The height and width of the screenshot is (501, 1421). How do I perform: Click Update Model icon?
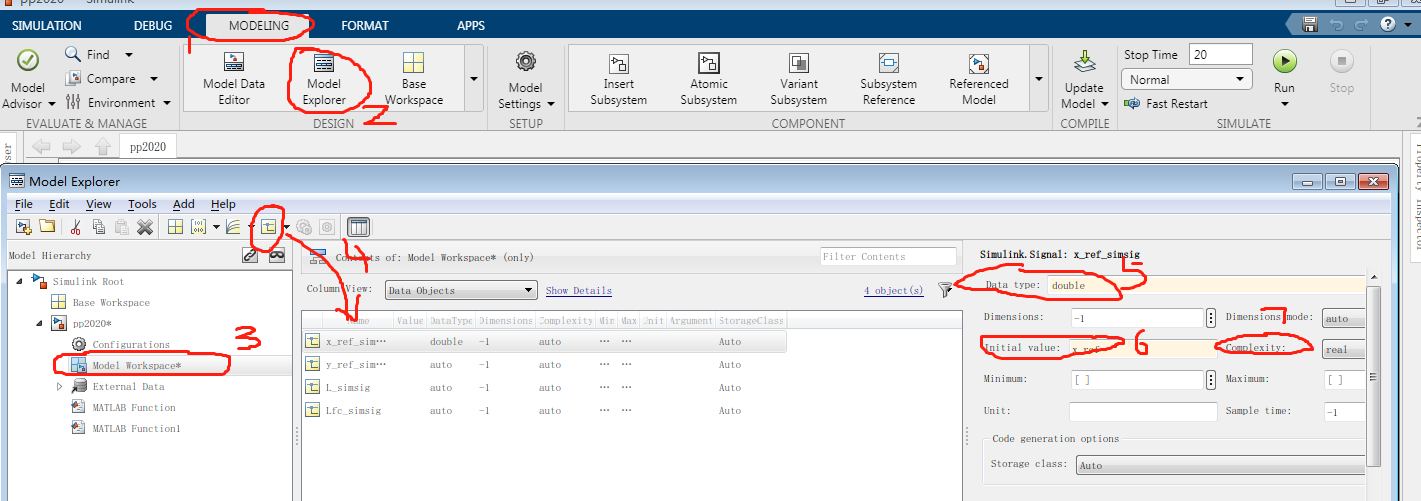1084,63
